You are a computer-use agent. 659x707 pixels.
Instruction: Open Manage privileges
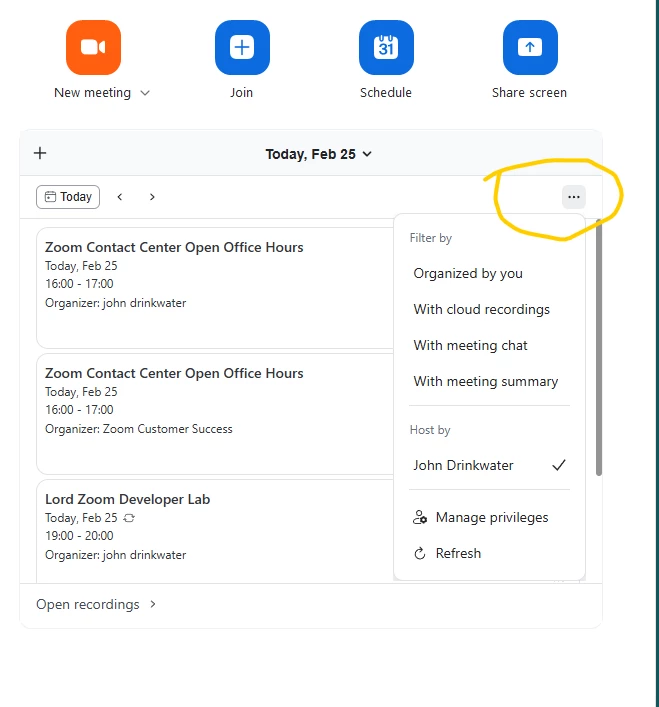490,517
